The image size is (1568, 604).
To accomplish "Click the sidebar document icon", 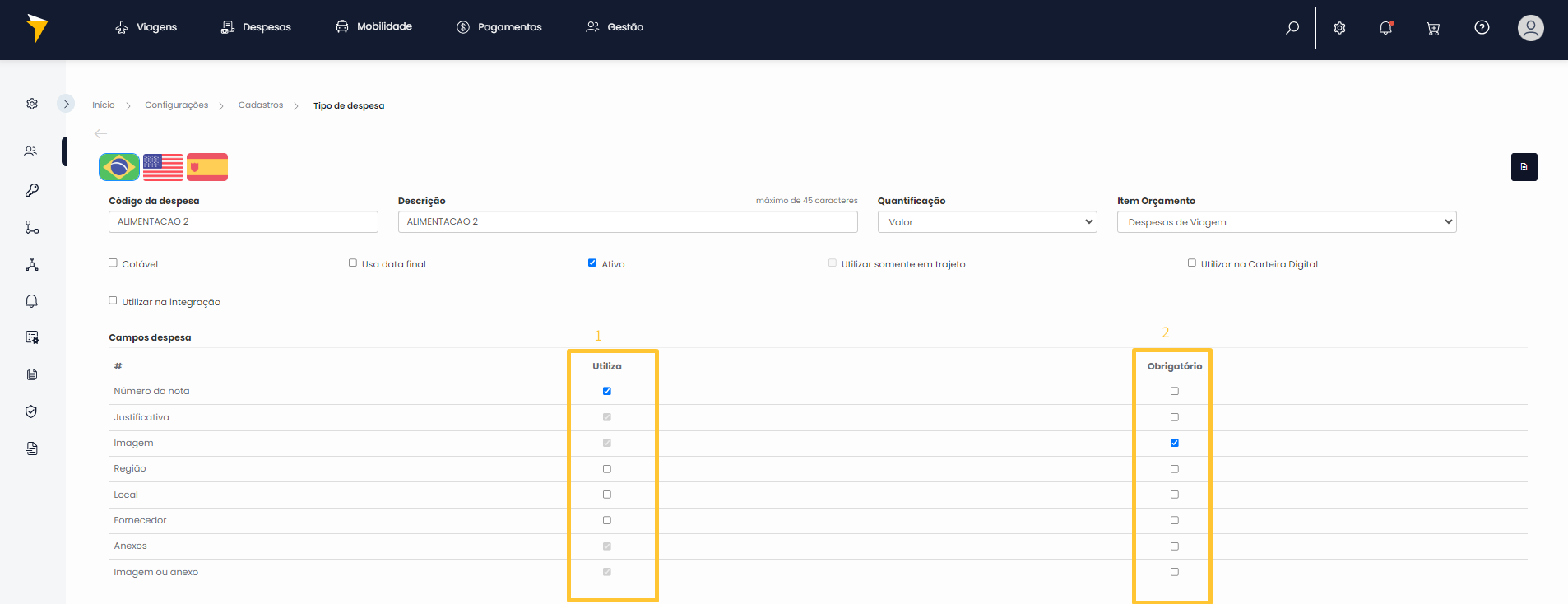I will click(x=32, y=374).
